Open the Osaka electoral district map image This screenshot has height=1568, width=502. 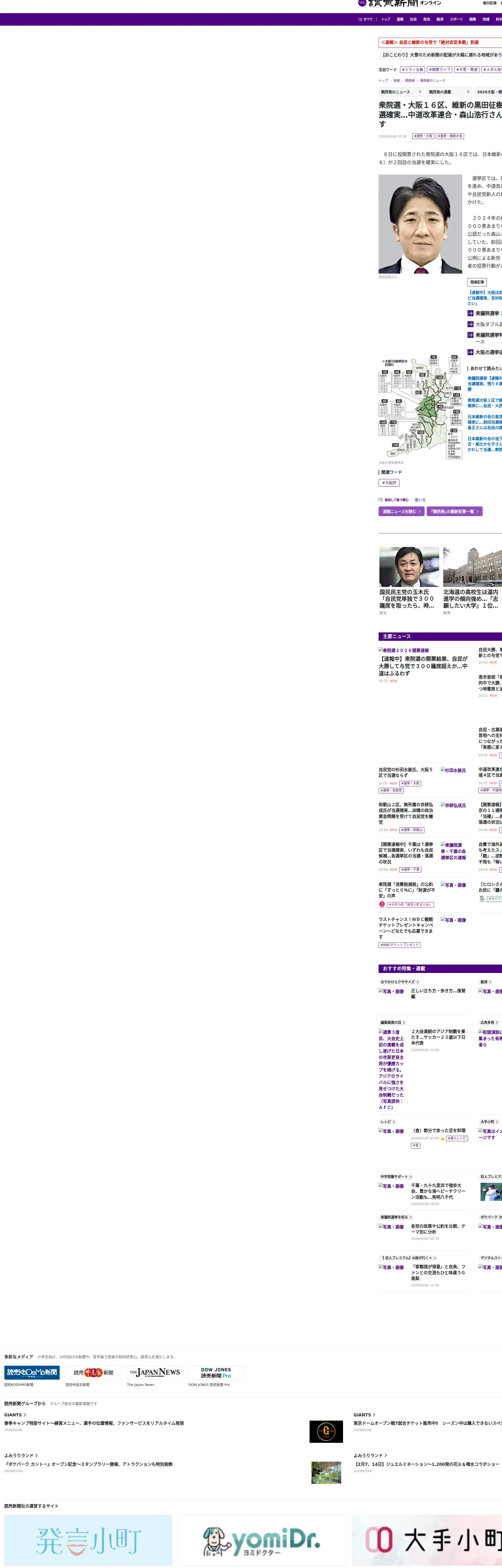pyautogui.click(x=420, y=407)
